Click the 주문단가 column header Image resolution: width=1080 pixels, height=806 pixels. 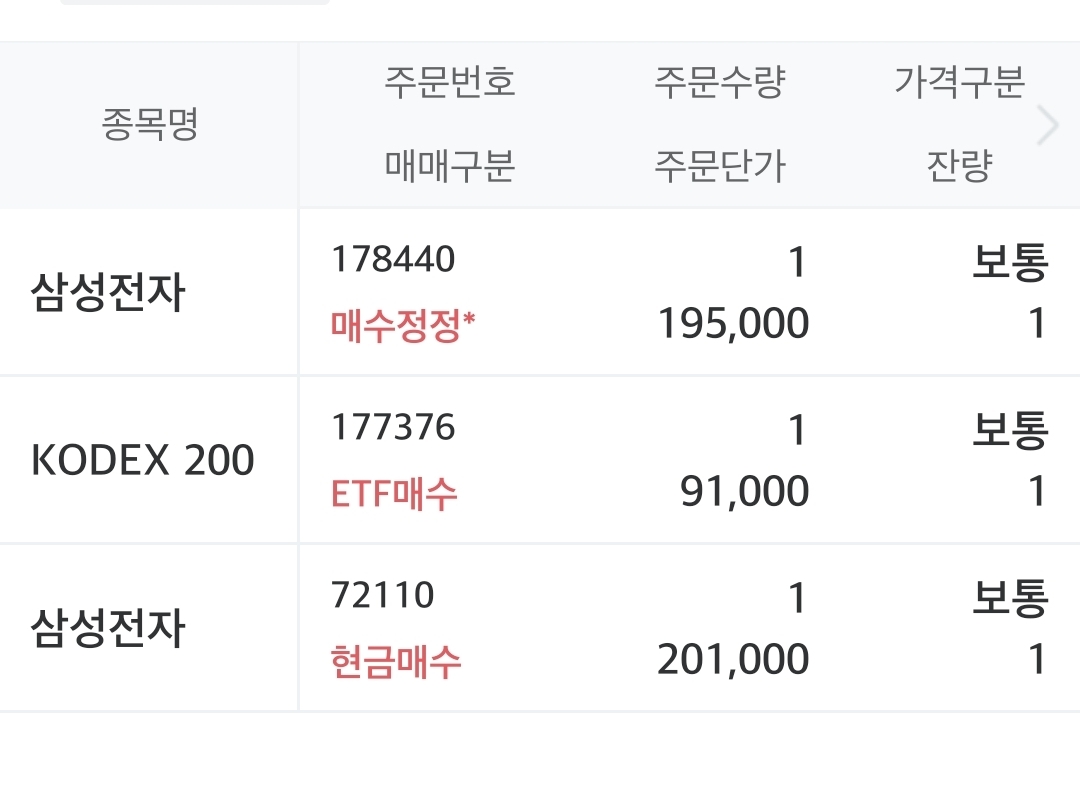(720, 166)
